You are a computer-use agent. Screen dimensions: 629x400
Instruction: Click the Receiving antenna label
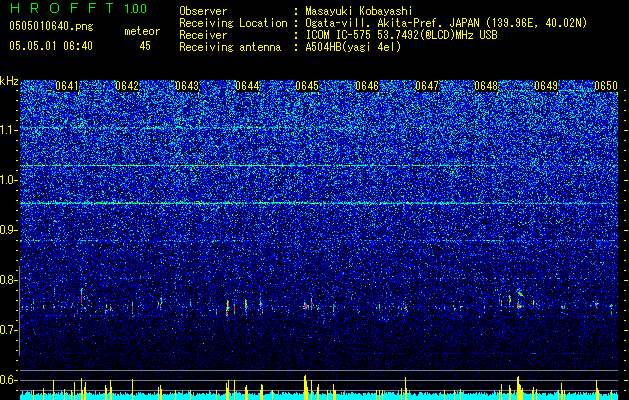[x=230, y=47]
